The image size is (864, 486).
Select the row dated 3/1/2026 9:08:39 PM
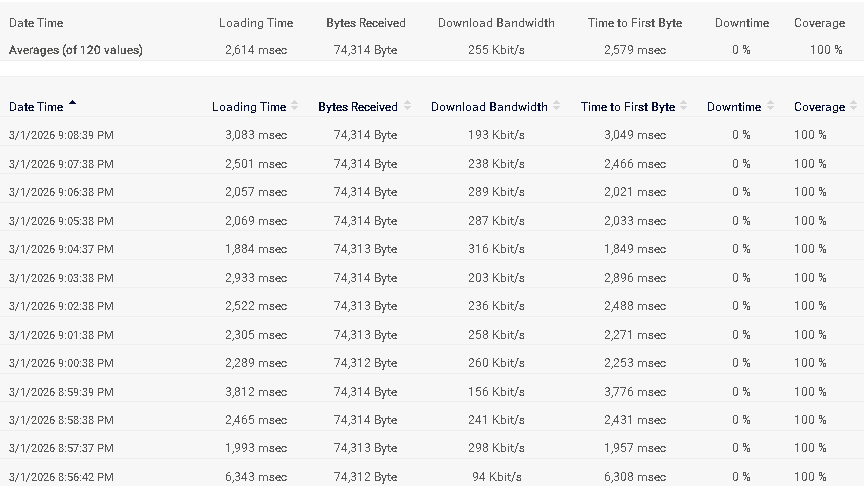click(61, 135)
